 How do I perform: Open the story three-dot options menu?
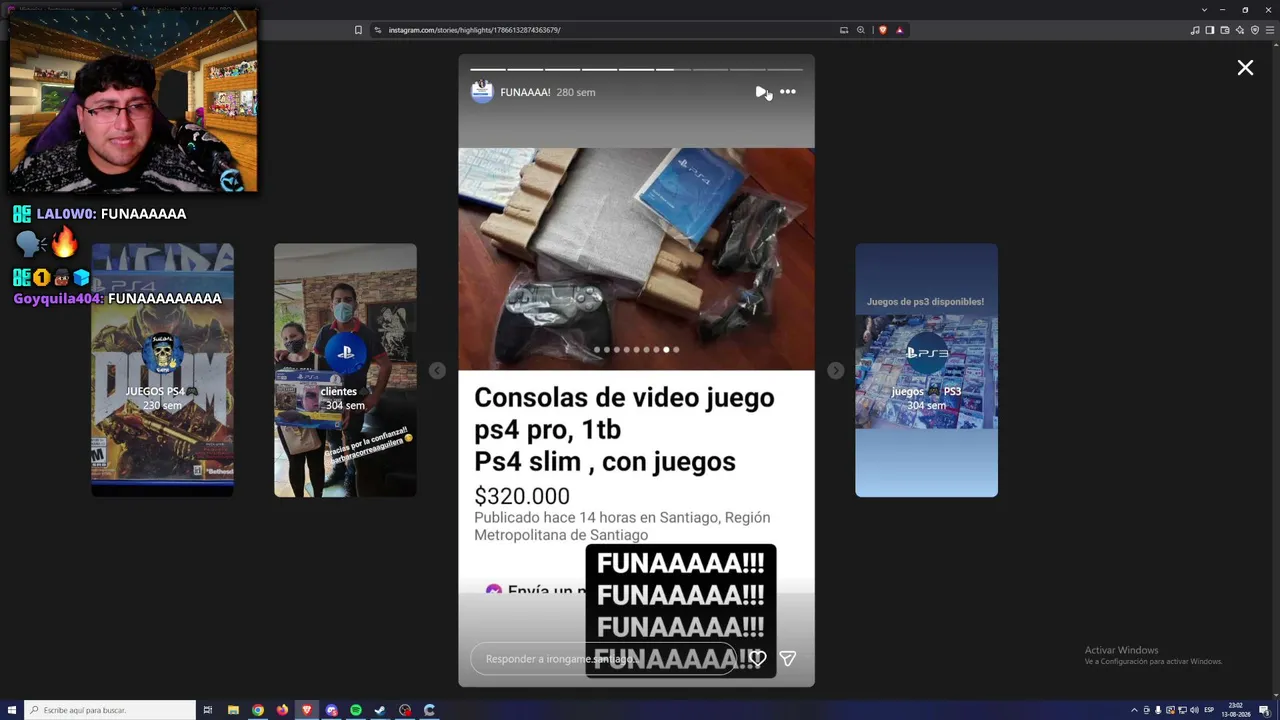pos(788,92)
